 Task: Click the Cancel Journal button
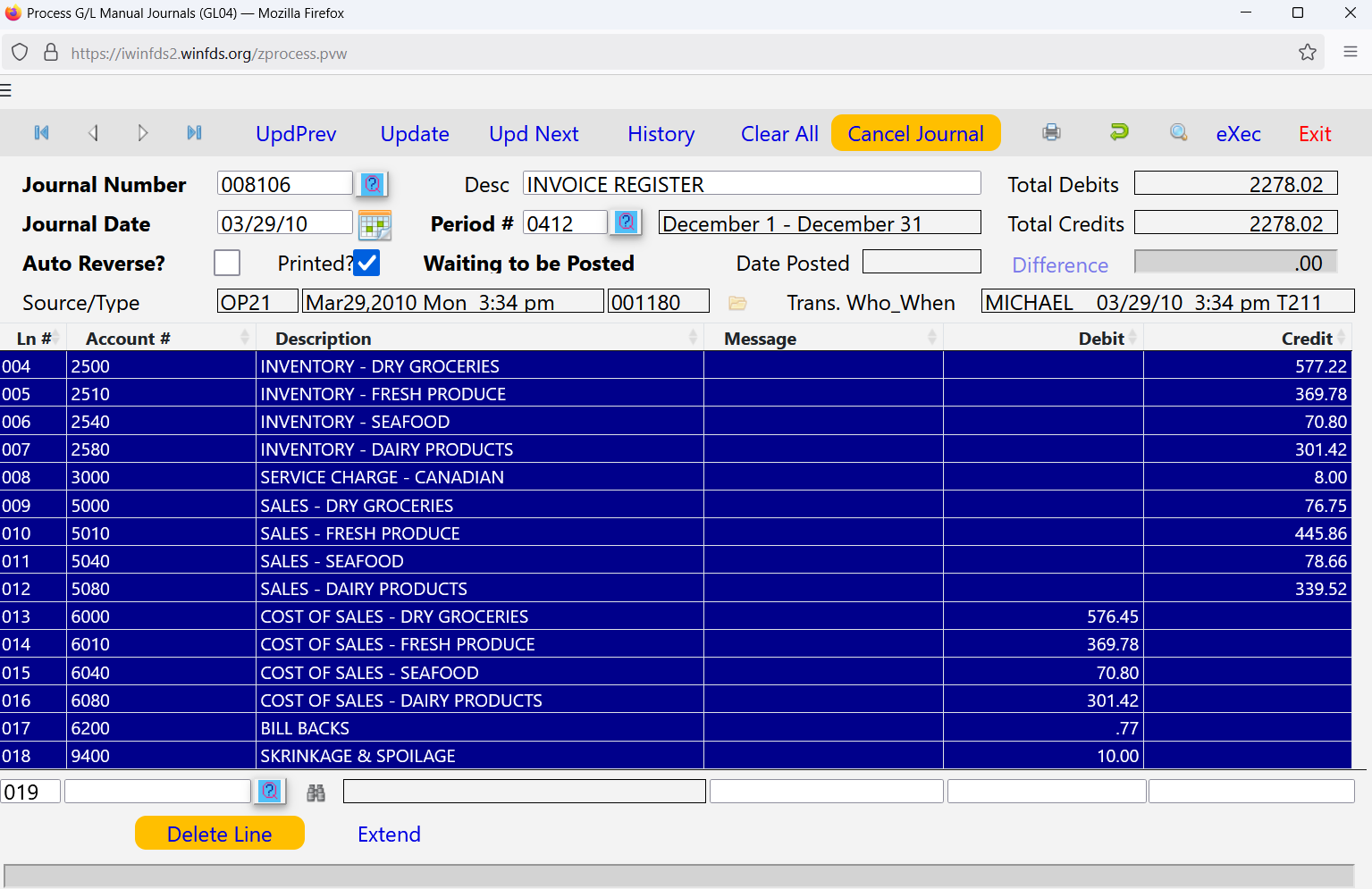click(915, 132)
